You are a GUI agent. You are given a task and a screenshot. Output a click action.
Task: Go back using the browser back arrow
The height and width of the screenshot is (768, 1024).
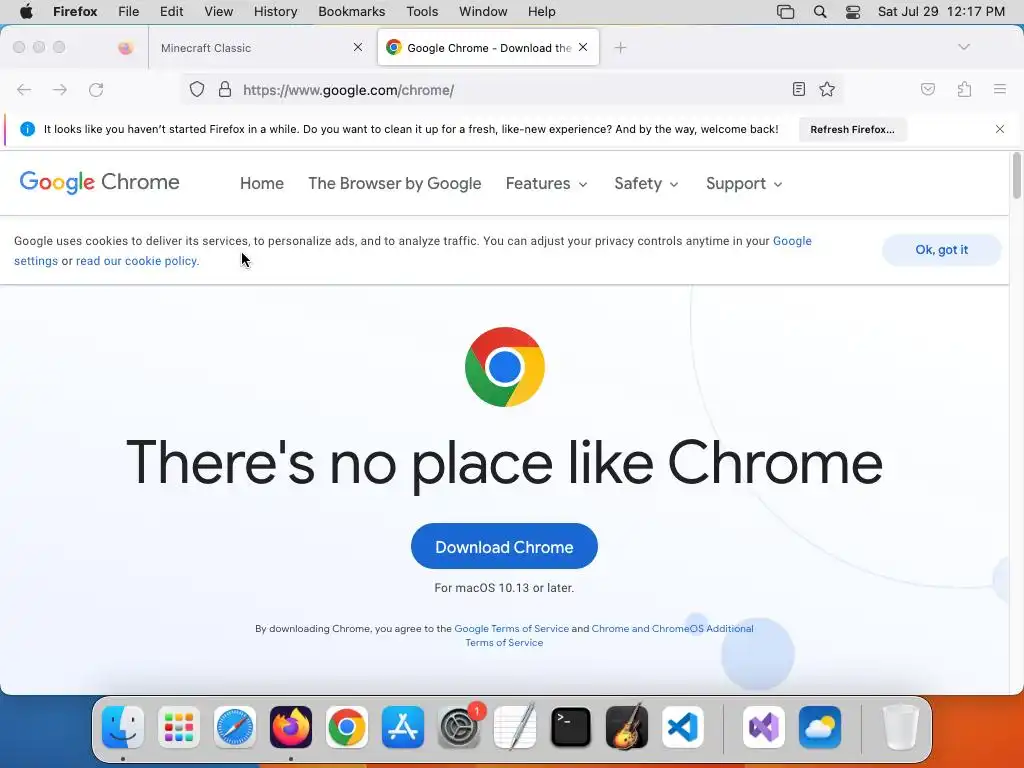click(24, 89)
